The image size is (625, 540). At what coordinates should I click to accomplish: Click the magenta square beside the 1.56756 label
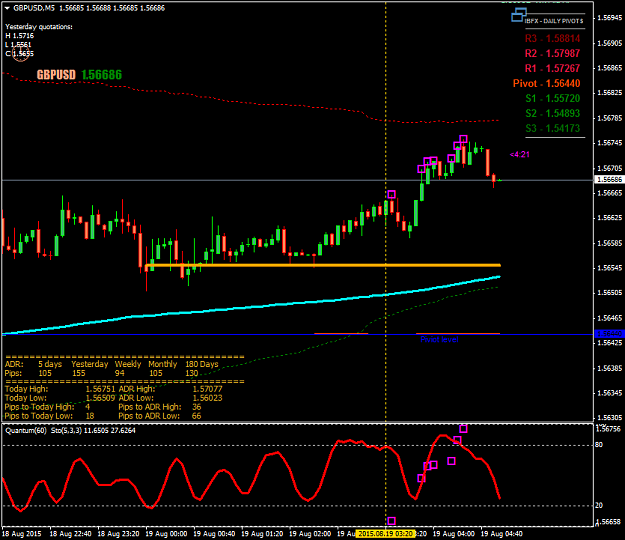click(463, 429)
